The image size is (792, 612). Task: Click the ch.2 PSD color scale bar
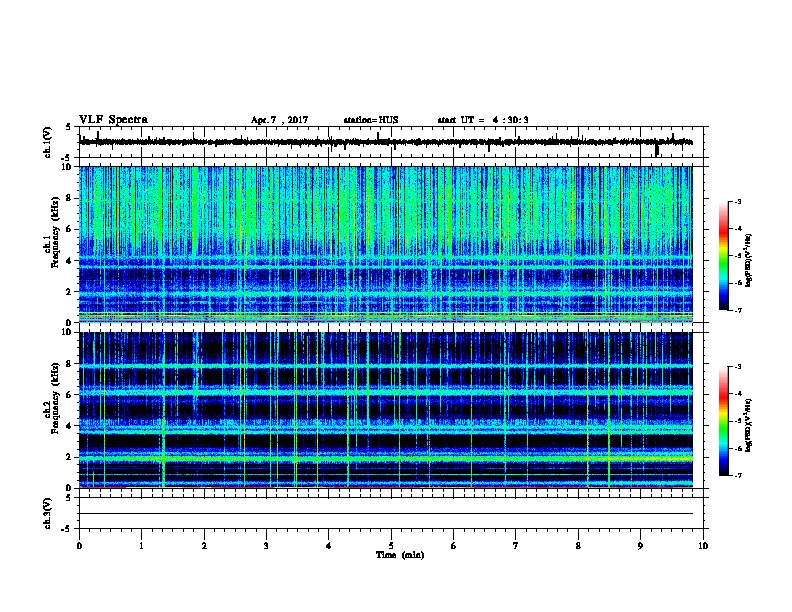[724, 421]
